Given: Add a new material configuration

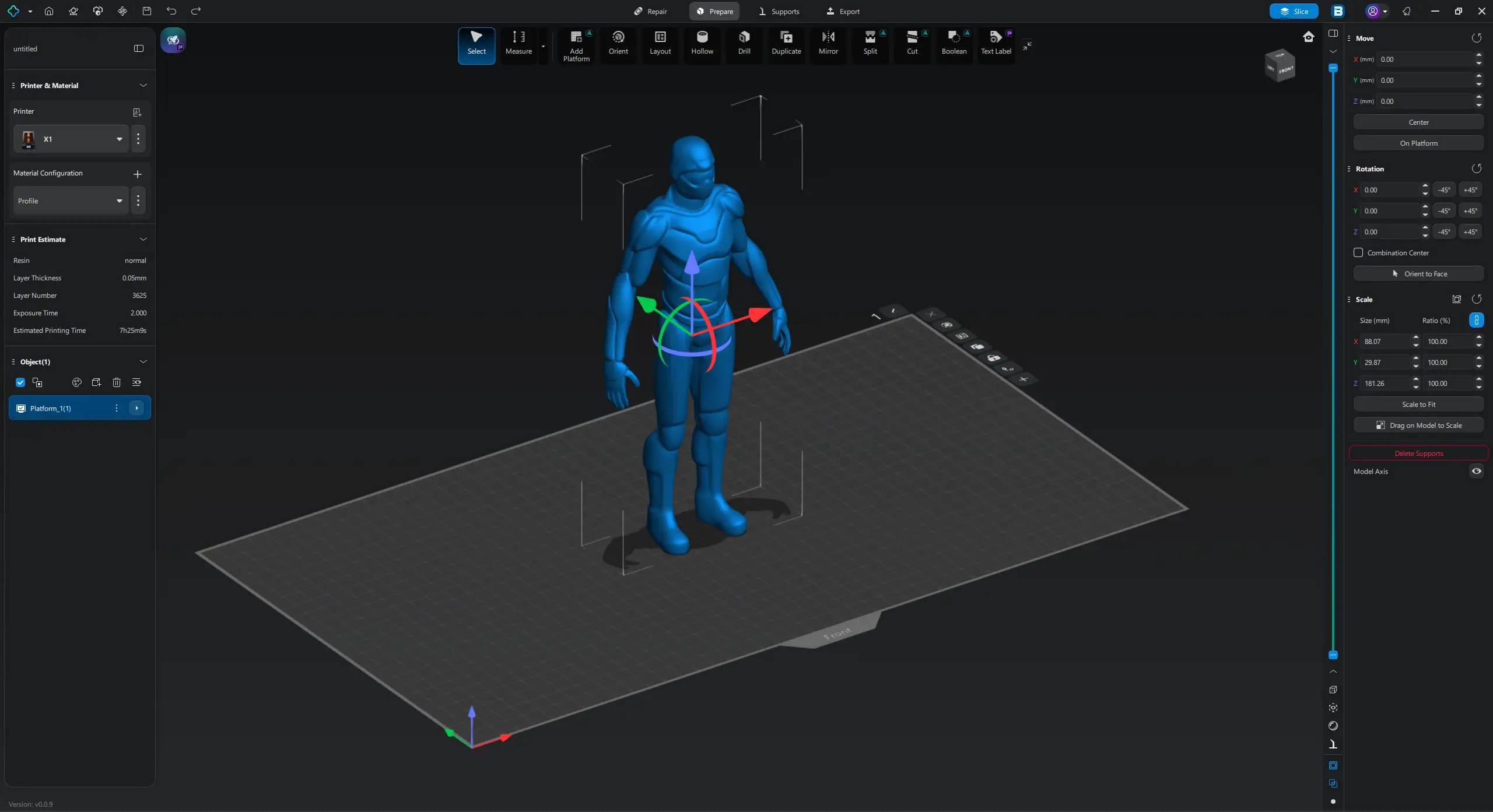Looking at the screenshot, I should pos(138,174).
